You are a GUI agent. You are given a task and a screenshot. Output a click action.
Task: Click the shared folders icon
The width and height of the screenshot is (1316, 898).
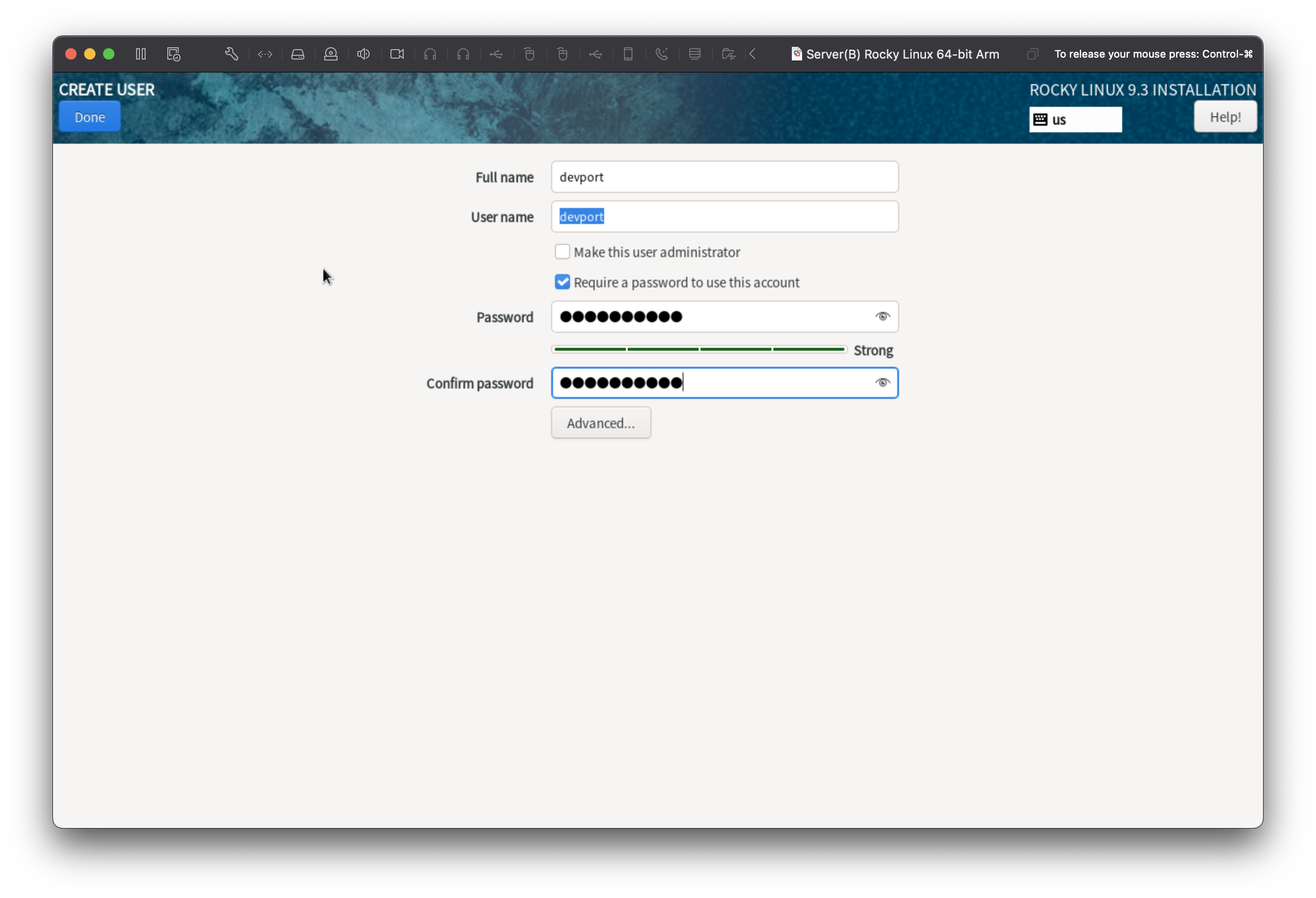pos(728,54)
